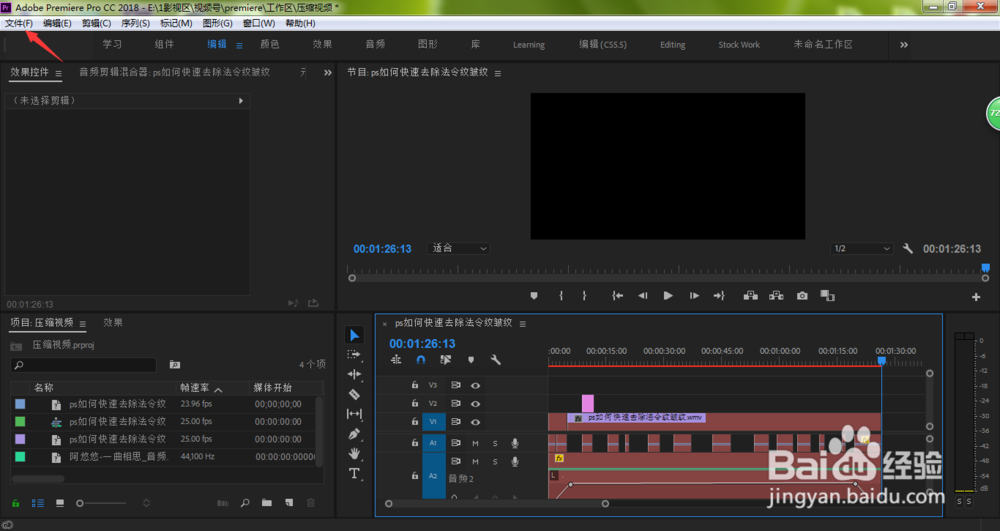
Task: Toggle V2 track output eye
Action: point(475,404)
